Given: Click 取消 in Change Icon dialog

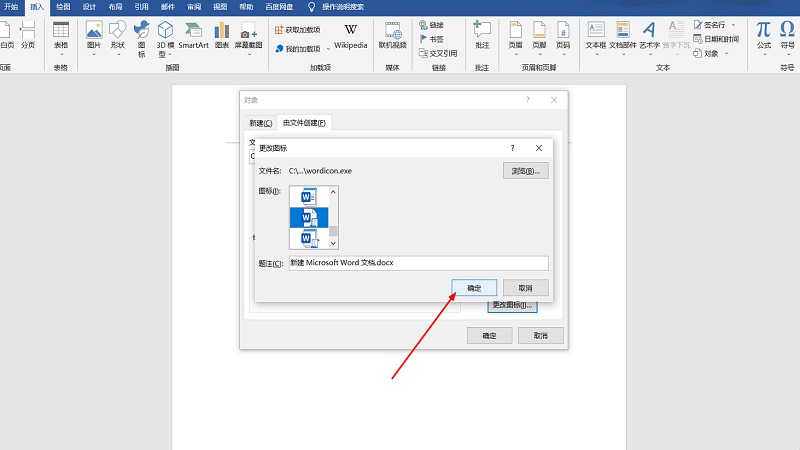Looking at the screenshot, I should [x=526, y=288].
